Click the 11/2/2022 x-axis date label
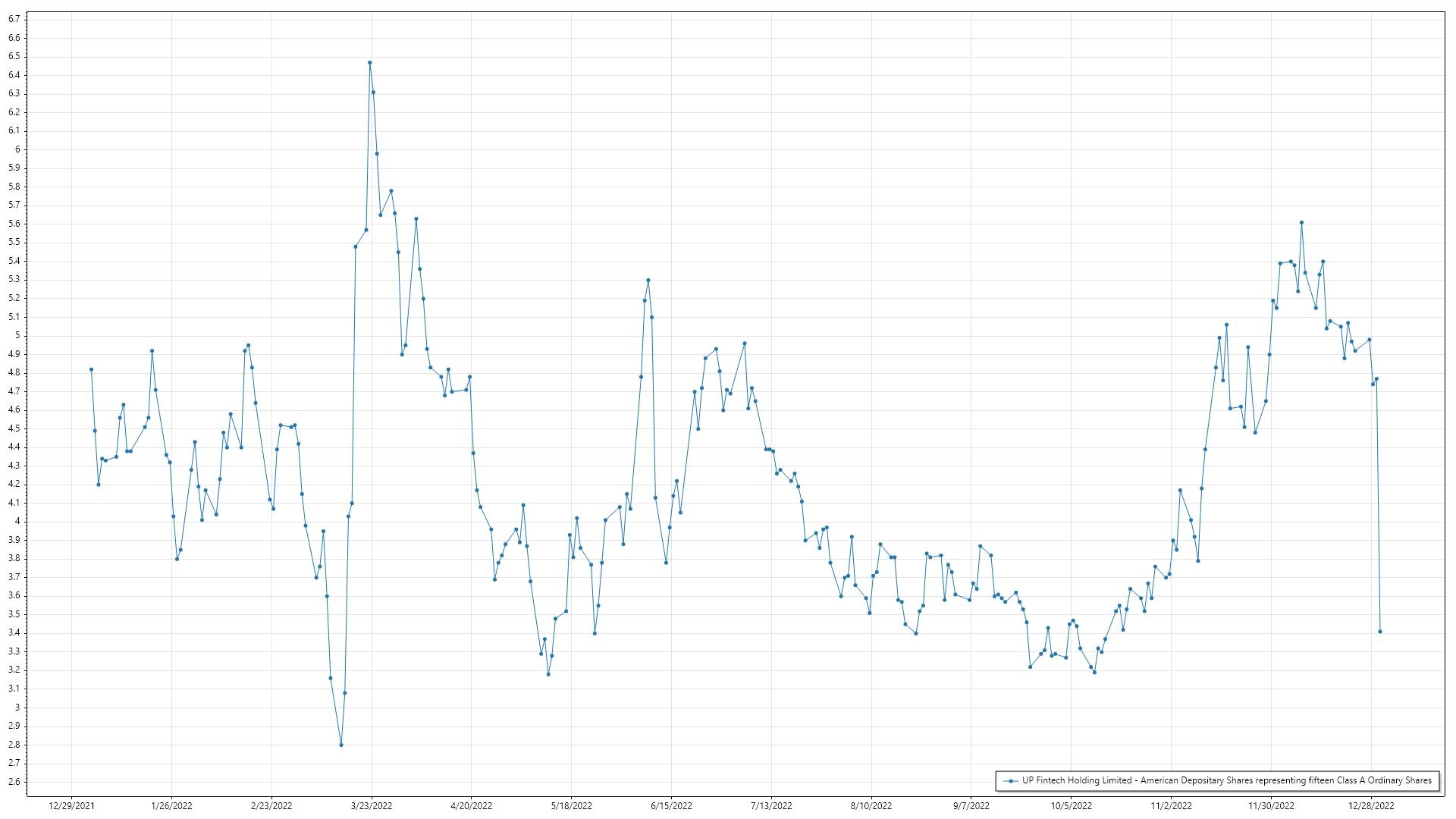 pyautogui.click(x=1171, y=806)
